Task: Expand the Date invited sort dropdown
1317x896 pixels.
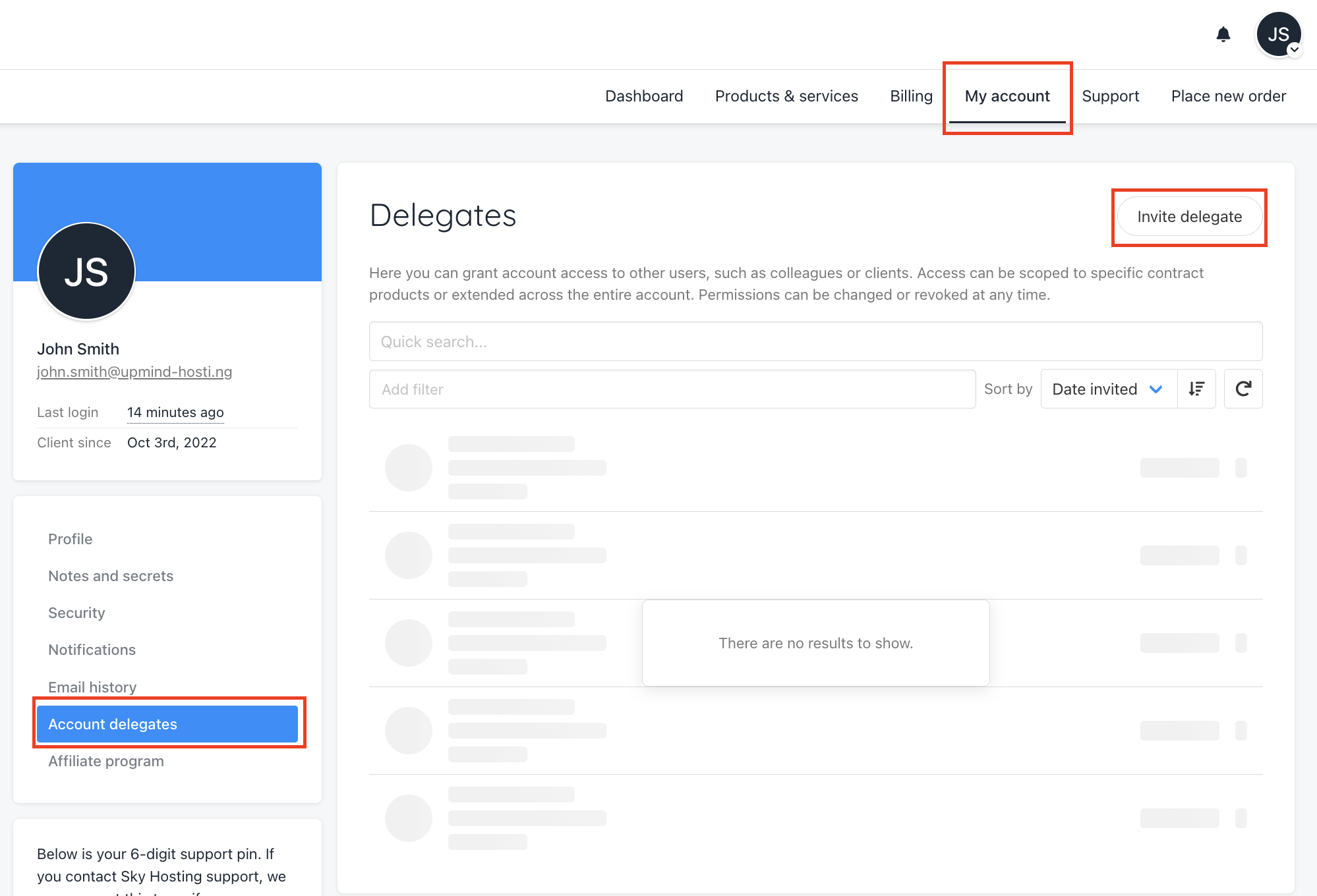Action: click(1108, 389)
